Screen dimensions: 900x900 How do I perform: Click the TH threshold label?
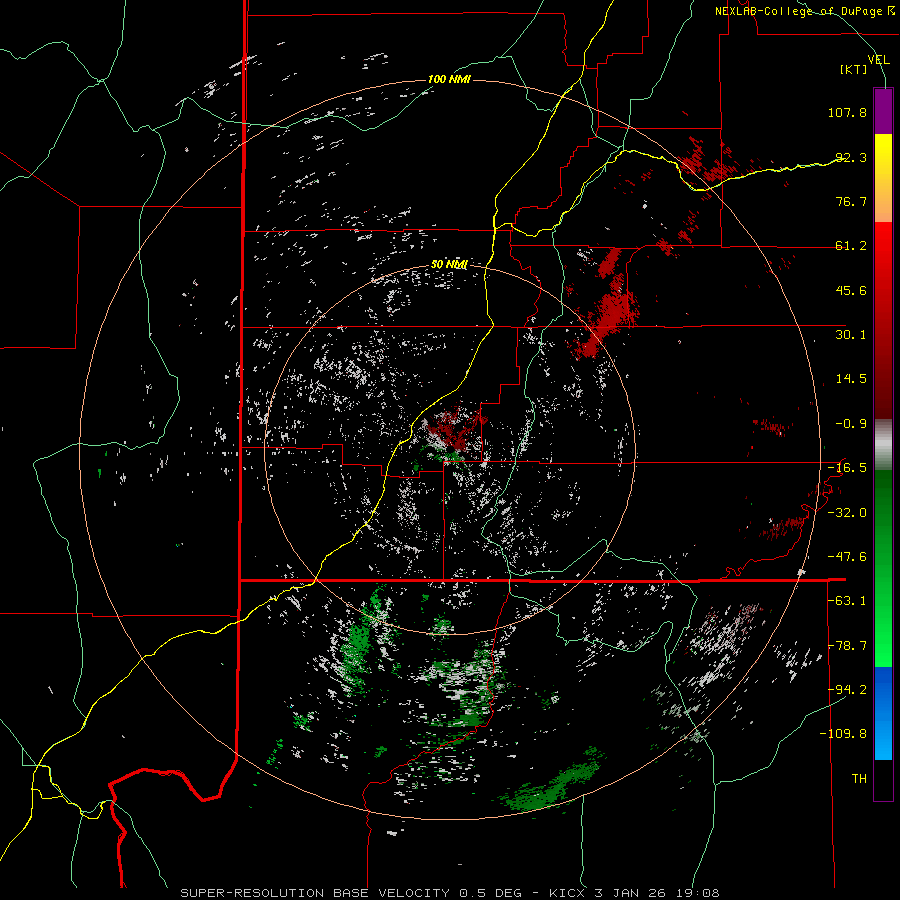[x=859, y=779]
